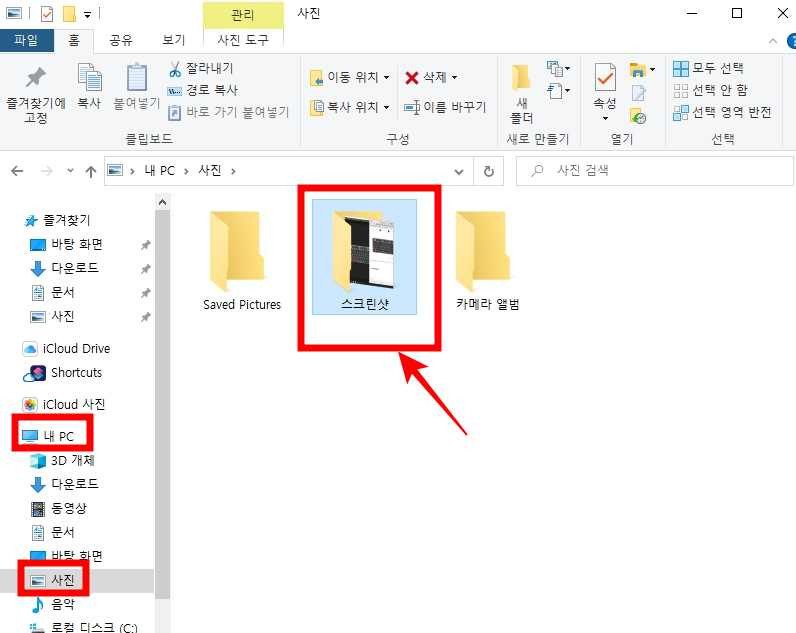796x633 pixels.
Task: Switch to the 보기 ribbon tab
Action: [x=174, y=40]
